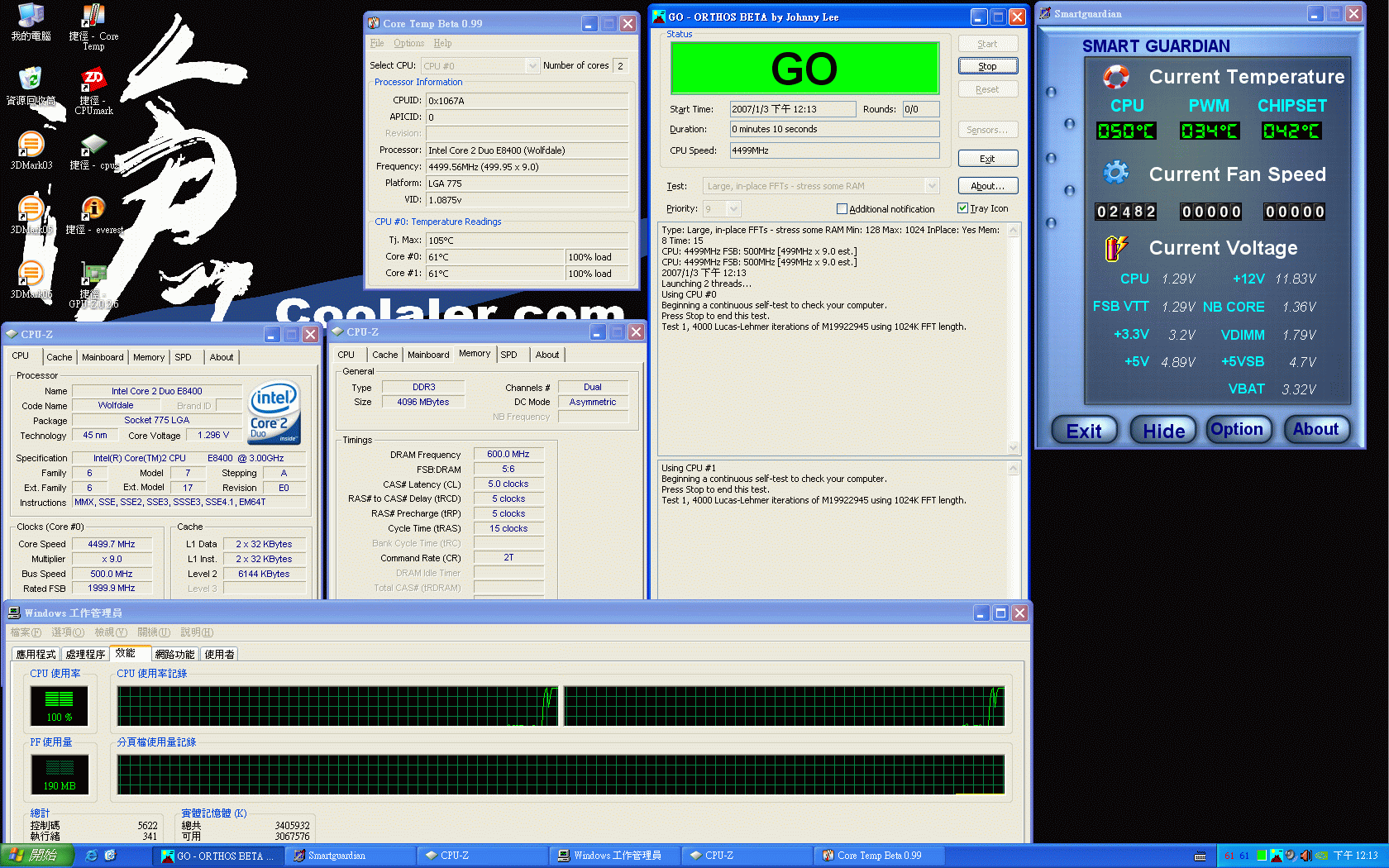Click the lifebuoy Current Temperature icon in Smartguardian

[1116, 77]
